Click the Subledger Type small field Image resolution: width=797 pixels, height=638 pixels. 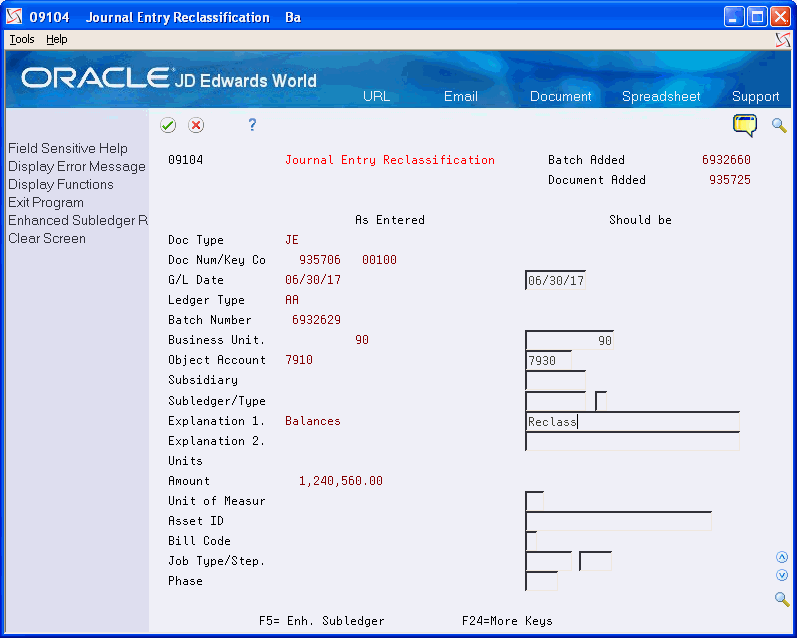point(601,401)
